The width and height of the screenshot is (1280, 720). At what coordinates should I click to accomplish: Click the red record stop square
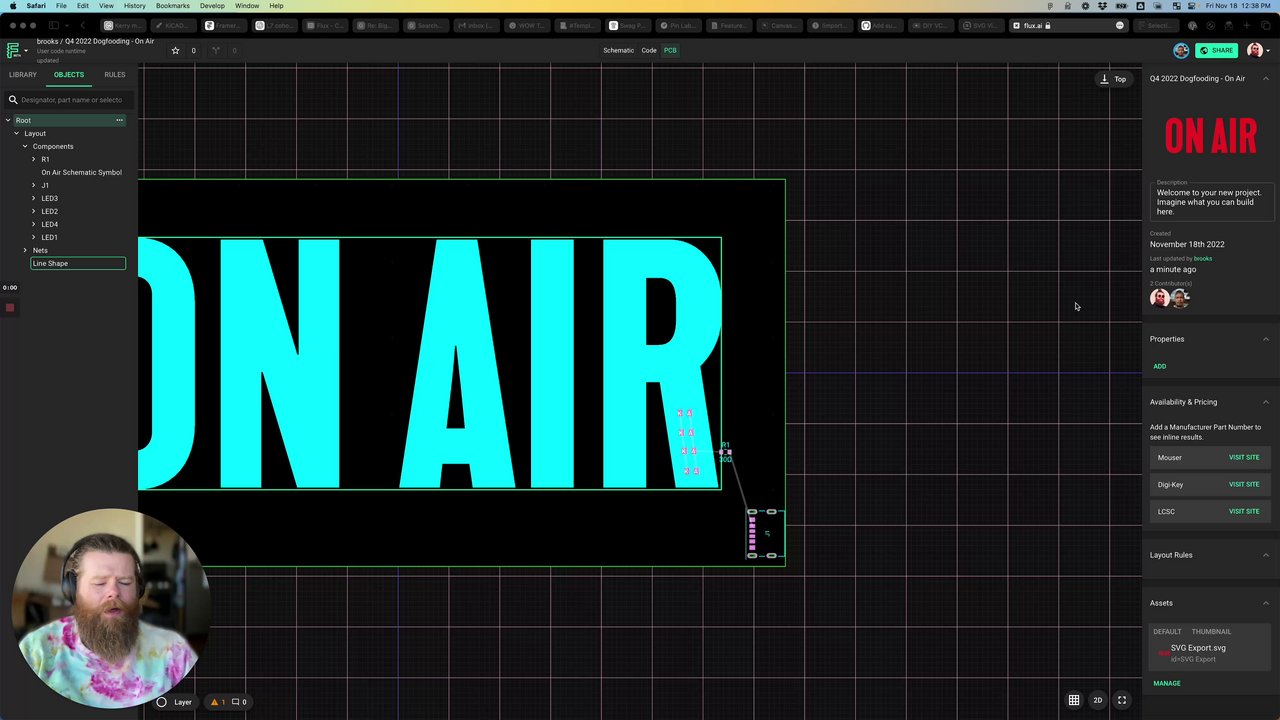point(10,307)
